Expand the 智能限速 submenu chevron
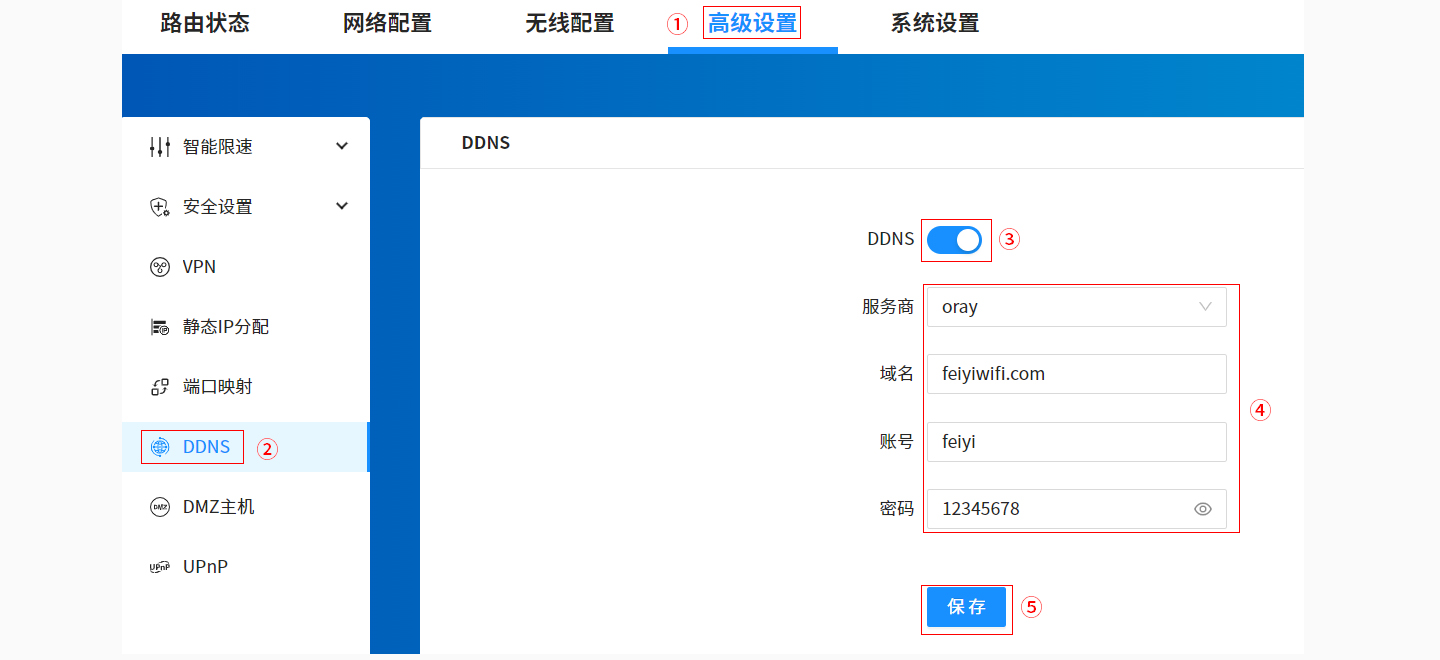Viewport: 1440px width, 660px height. (x=342, y=146)
